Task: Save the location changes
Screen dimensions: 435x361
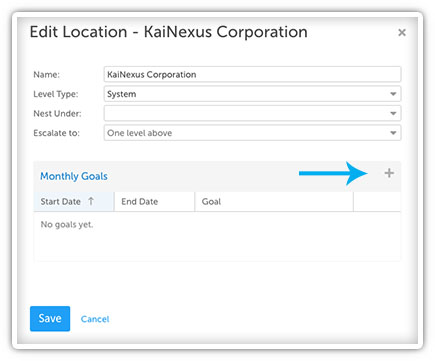Action: 50,318
